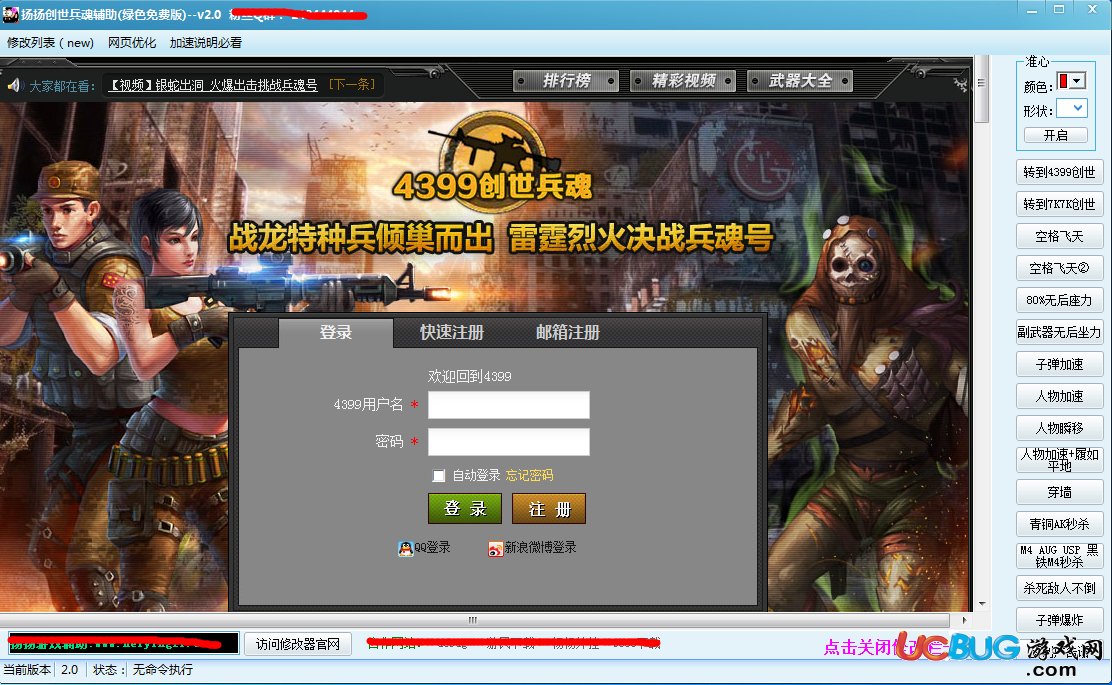The width and height of the screenshot is (1112, 685).
Task: Click the vertical scrollbar down arrow
Action: [982, 604]
